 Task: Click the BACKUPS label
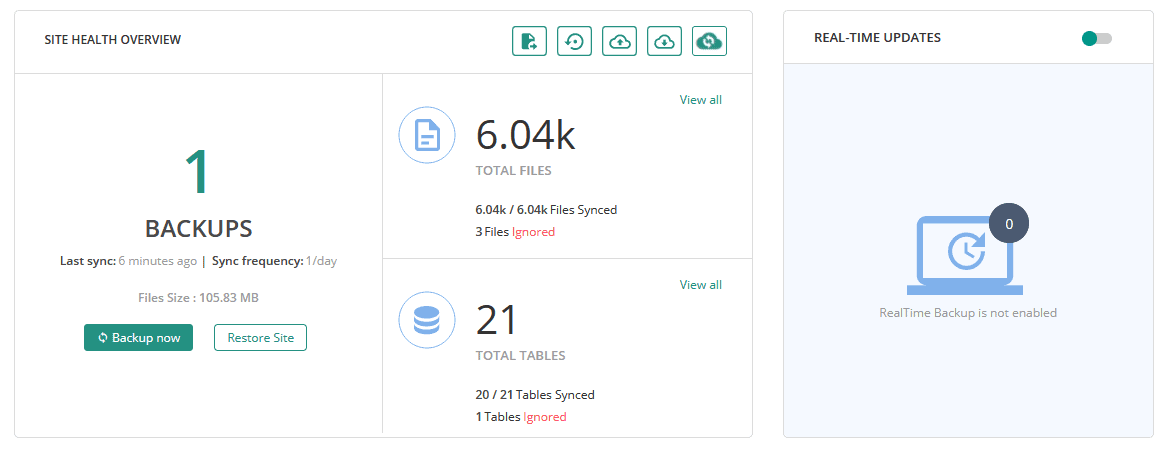point(198,229)
